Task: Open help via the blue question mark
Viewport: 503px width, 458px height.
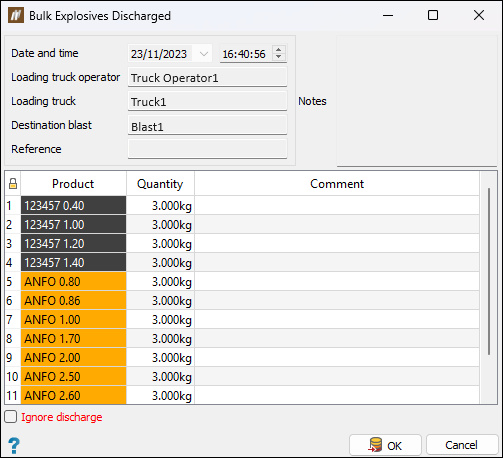Action: click(x=14, y=445)
